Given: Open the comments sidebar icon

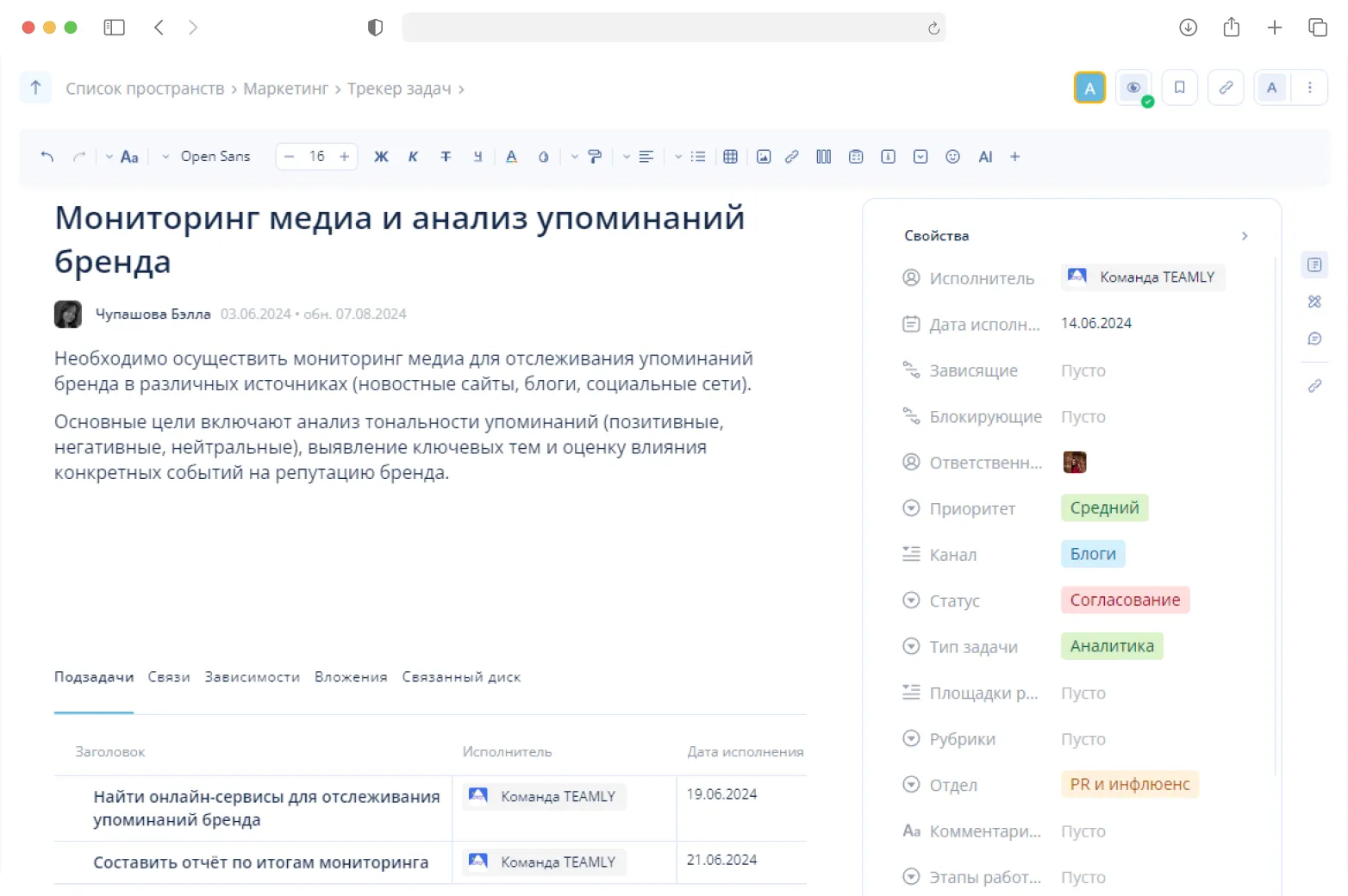Looking at the screenshot, I should (1314, 339).
